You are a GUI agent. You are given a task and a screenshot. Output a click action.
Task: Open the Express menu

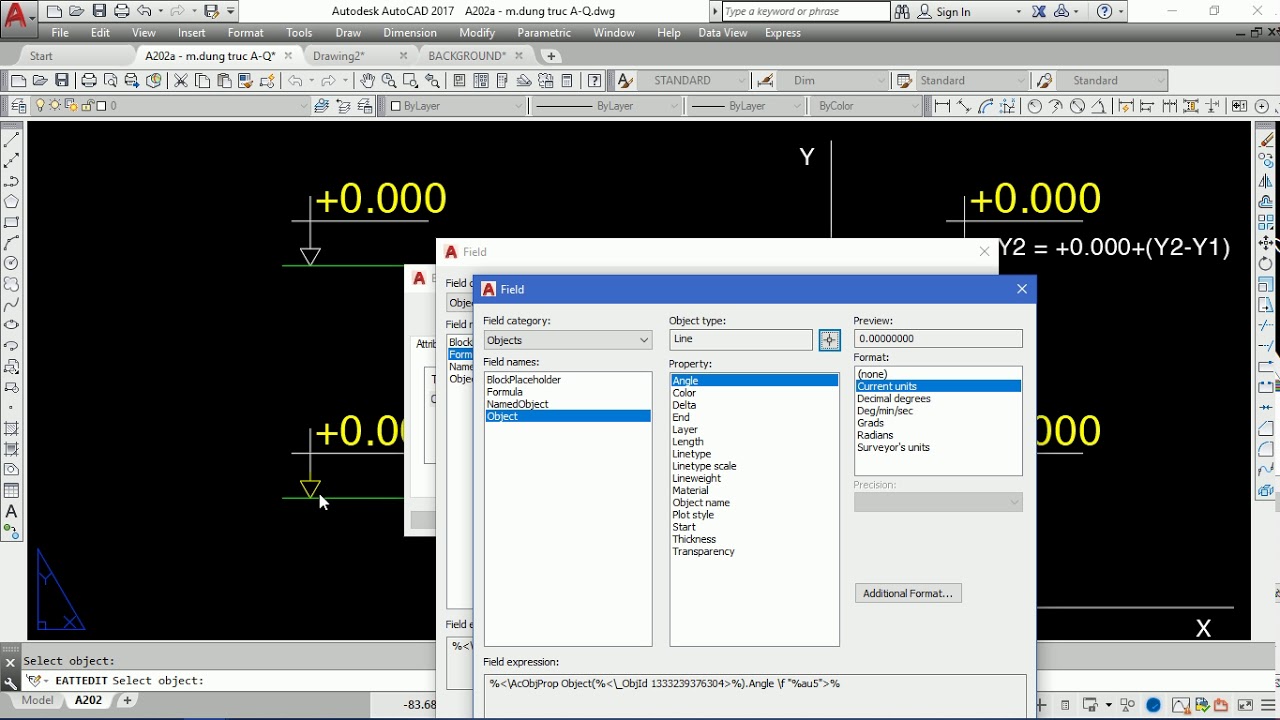tap(783, 33)
